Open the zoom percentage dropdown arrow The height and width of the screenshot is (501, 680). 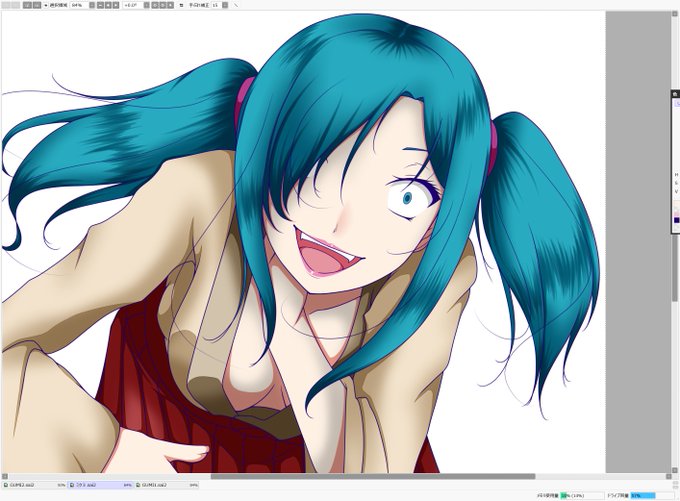coord(92,5)
